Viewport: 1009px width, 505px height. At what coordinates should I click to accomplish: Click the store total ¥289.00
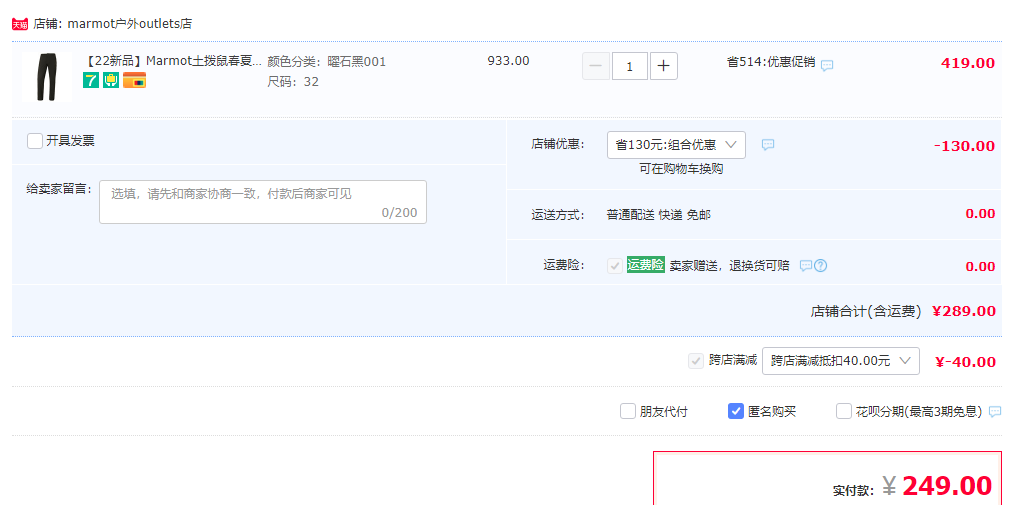click(x=964, y=311)
